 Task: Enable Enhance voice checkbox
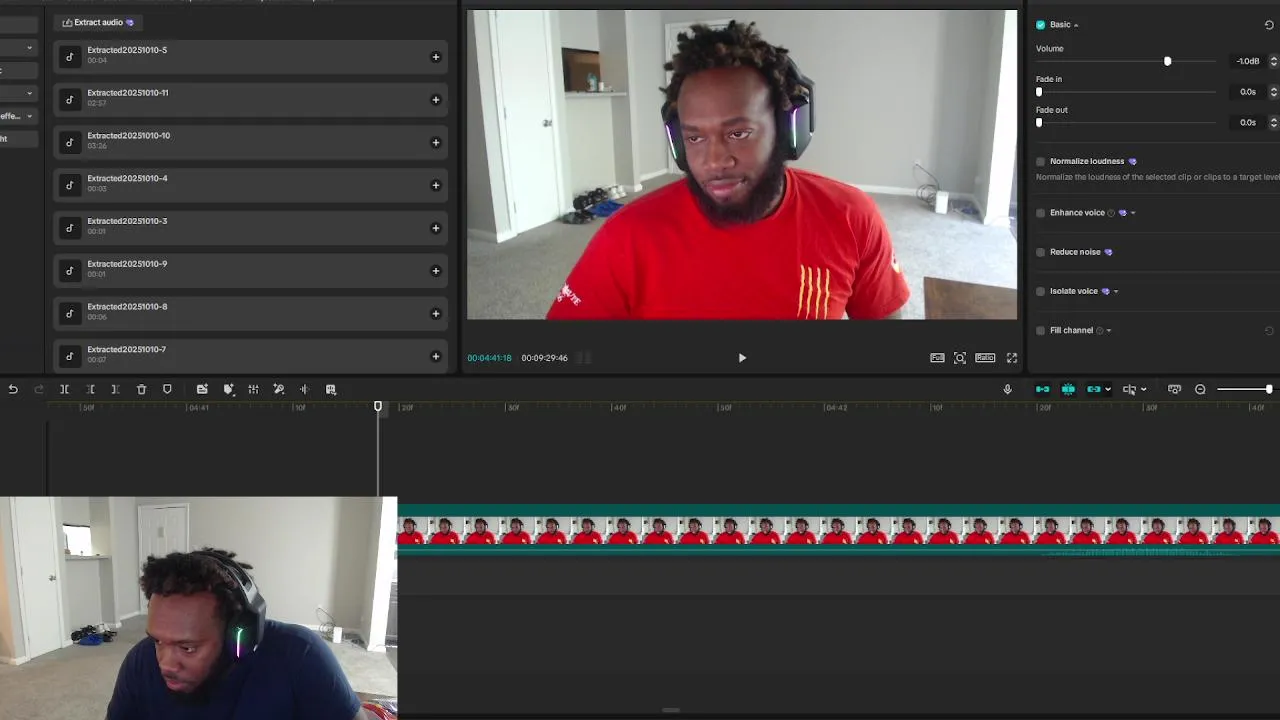click(1040, 213)
